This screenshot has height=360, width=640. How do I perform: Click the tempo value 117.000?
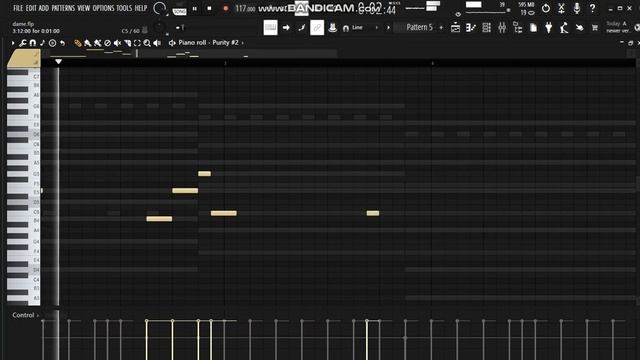[245, 9]
